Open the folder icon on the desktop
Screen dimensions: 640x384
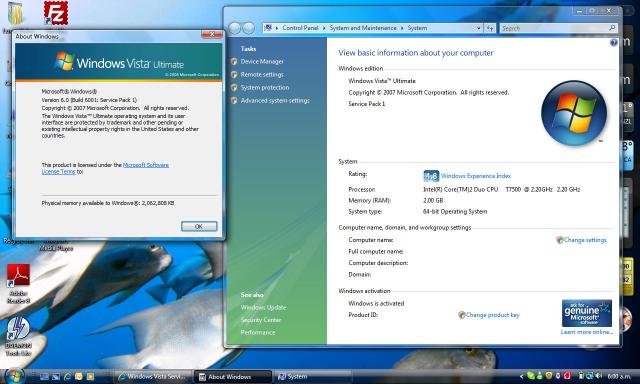16,14
